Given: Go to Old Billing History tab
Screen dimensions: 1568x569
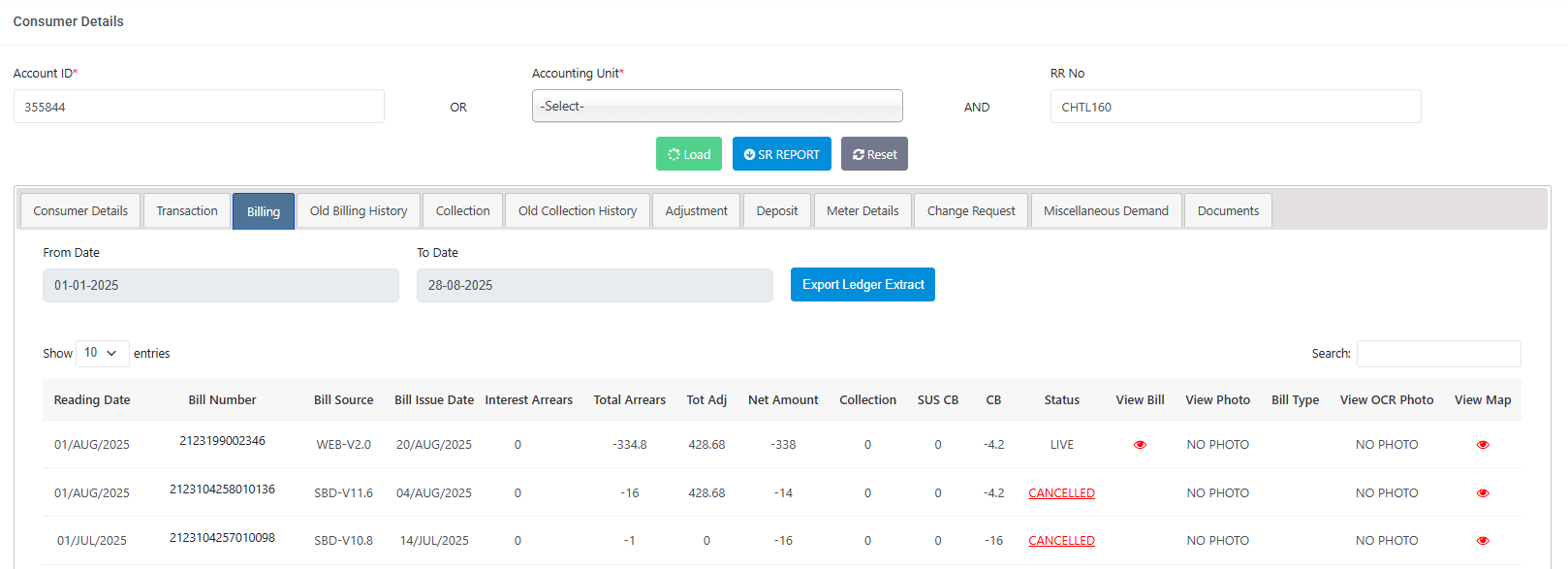Looking at the screenshot, I should (358, 211).
